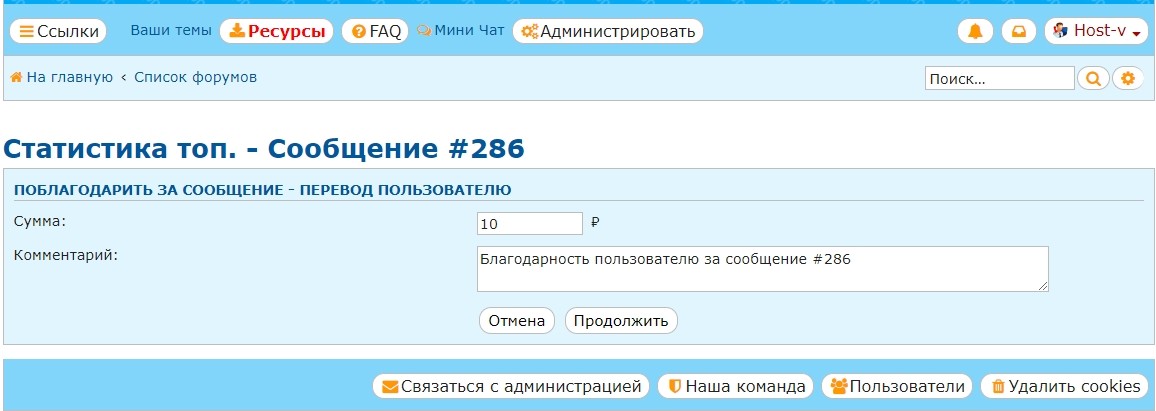Viewport: 1156px width, 411px height.
Task: Click the envelope contact administration icon
Action: point(390,386)
